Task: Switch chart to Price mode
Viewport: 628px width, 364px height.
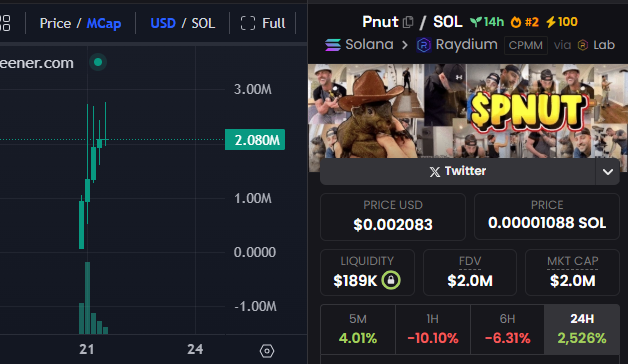Action: [55, 23]
